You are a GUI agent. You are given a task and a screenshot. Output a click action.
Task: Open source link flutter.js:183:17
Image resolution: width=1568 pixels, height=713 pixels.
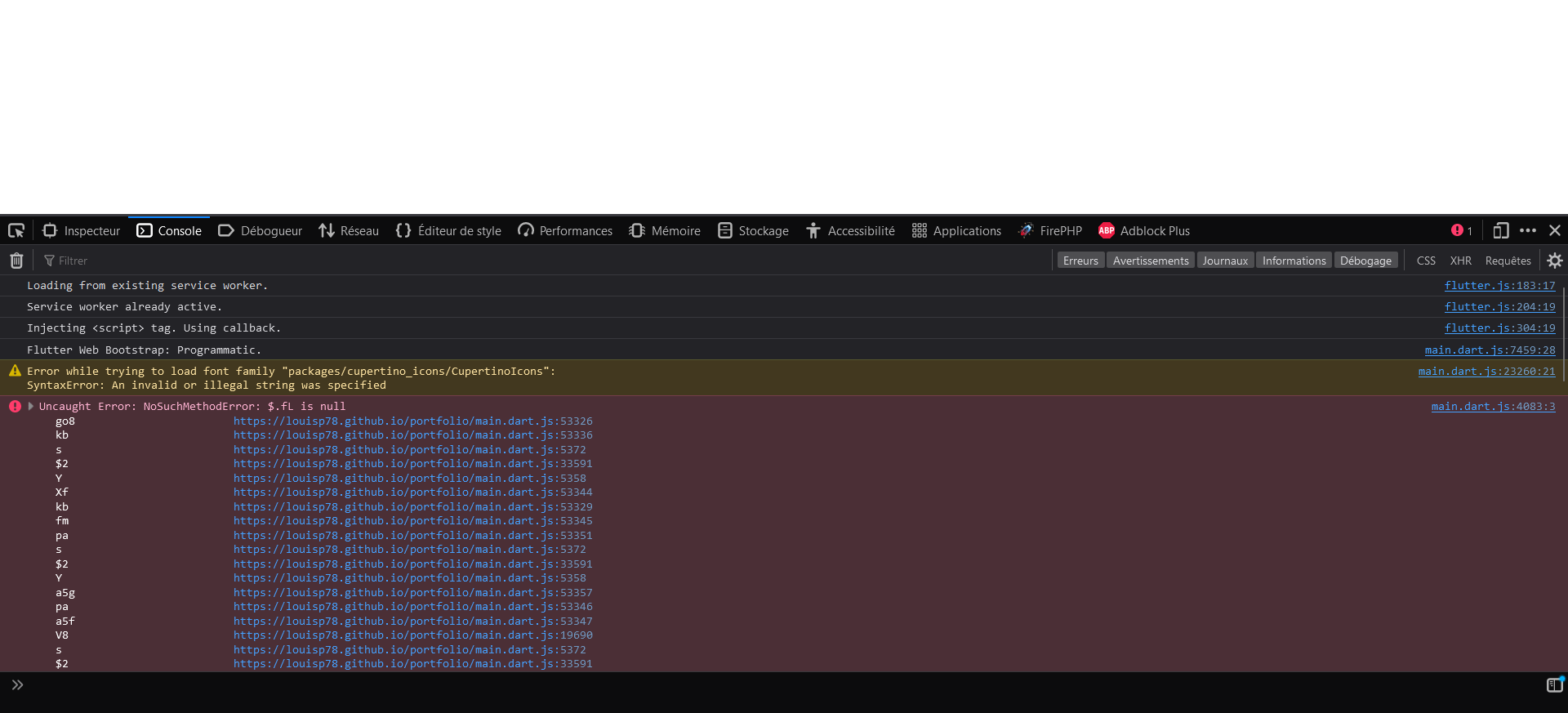pos(1499,286)
